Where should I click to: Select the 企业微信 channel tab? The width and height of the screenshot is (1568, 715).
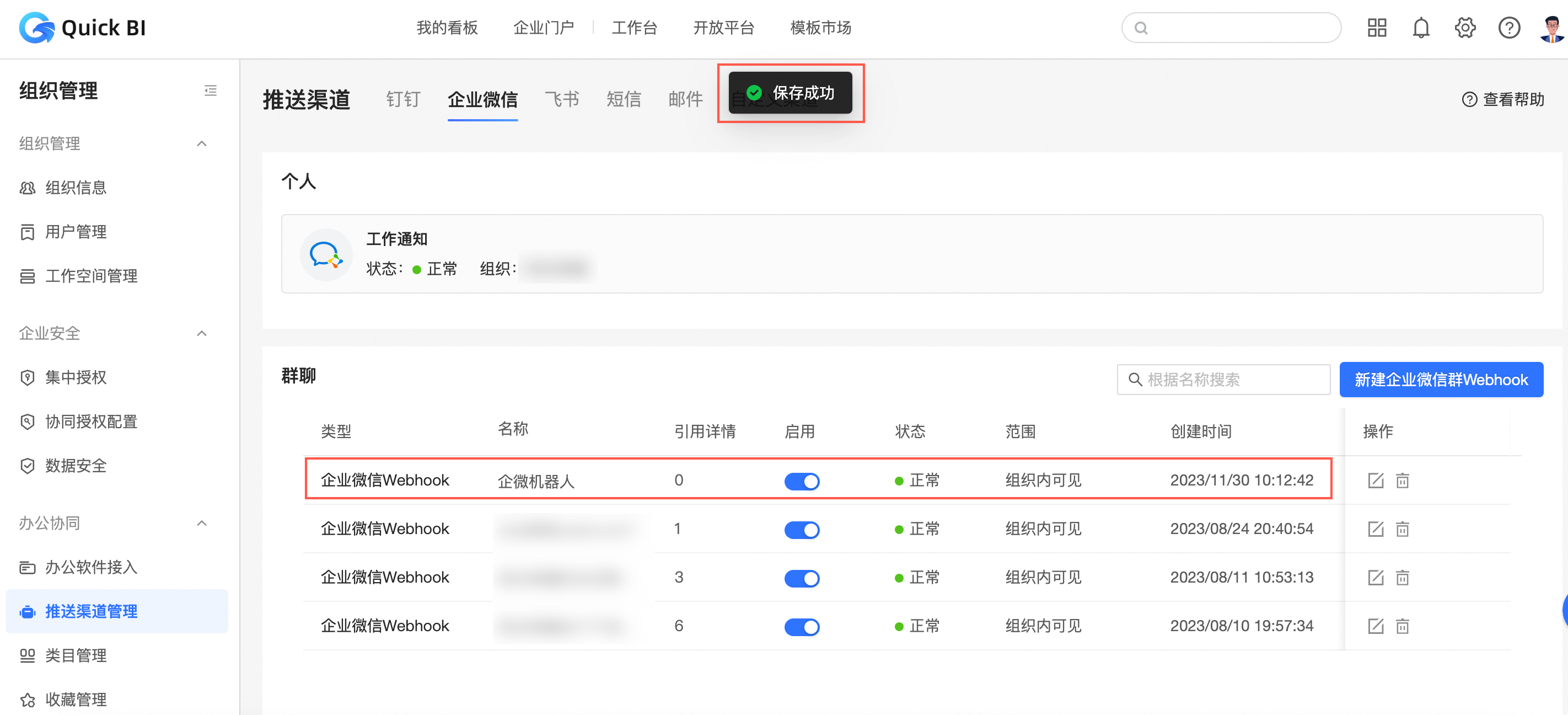(483, 99)
